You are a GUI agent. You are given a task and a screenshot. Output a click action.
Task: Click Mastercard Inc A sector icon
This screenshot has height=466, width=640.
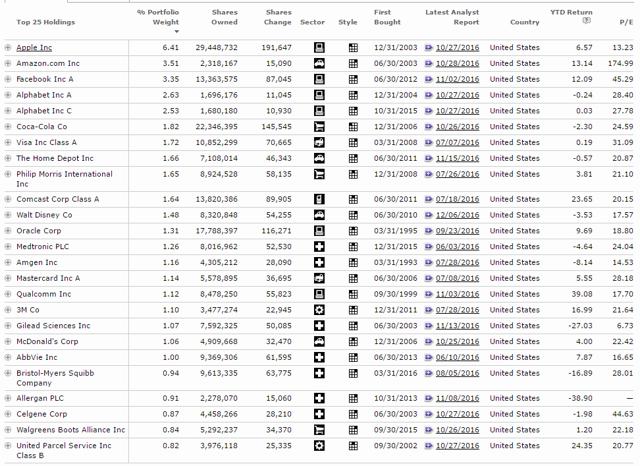point(319,279)
